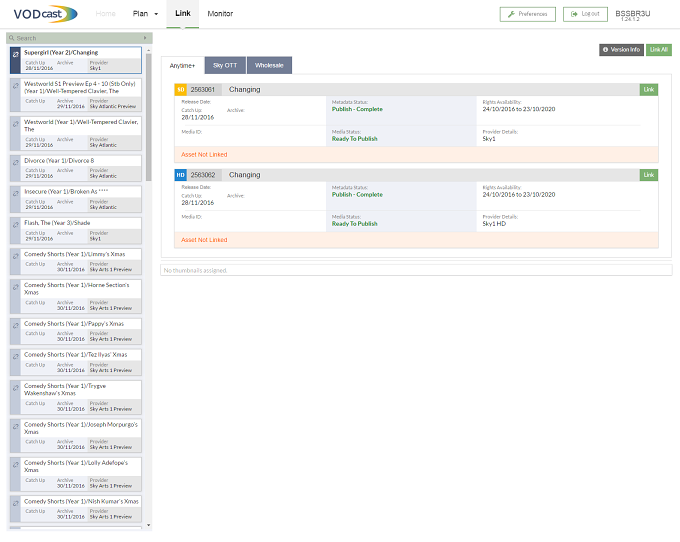Image resolution: width=680 pixels, height=542 pixels.
Task: Open Version Info
Action: (x=621, y=50)
